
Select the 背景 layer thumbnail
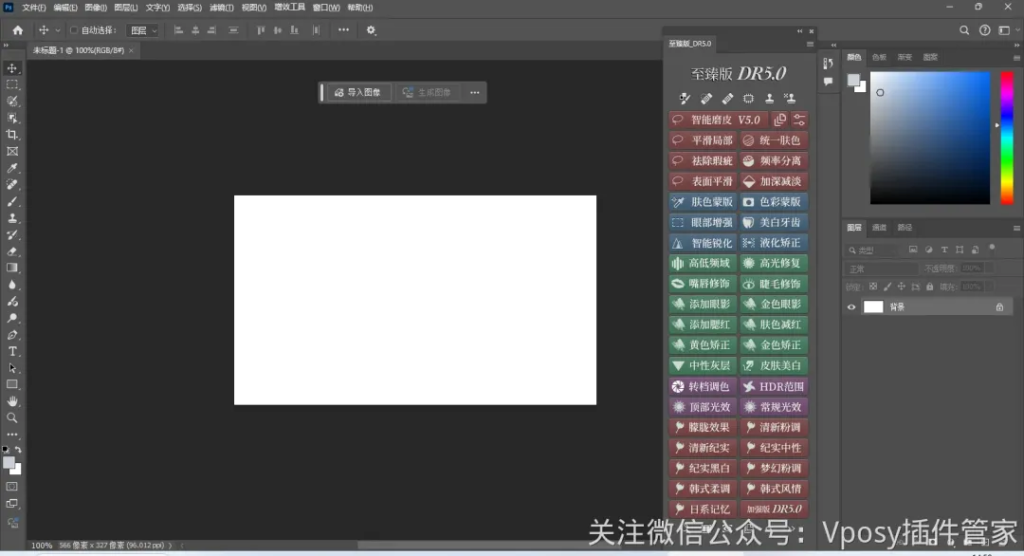pyautogui.click(x=873, y=307)
